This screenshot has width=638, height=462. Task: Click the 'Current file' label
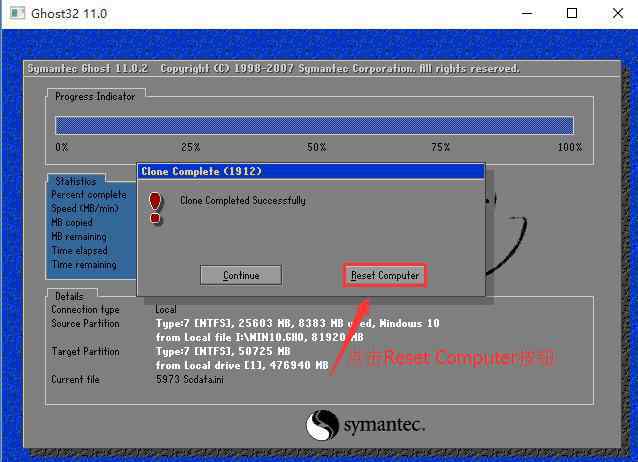click(x=75, y=379)
